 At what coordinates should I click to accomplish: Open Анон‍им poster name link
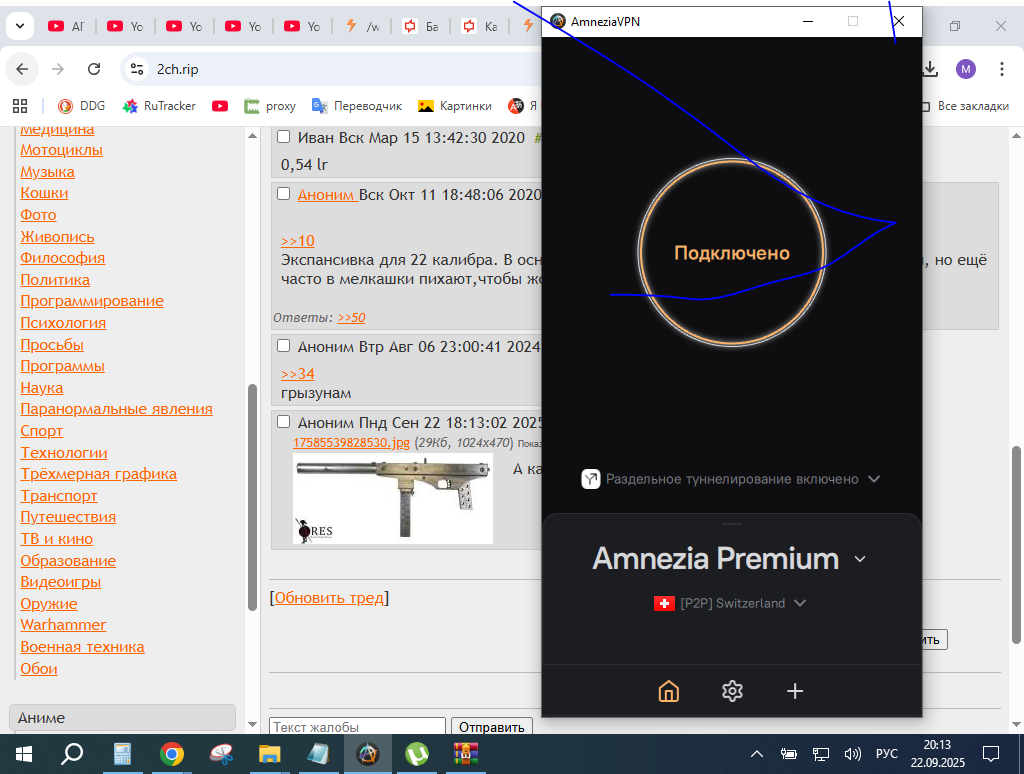tap(328, 195)
